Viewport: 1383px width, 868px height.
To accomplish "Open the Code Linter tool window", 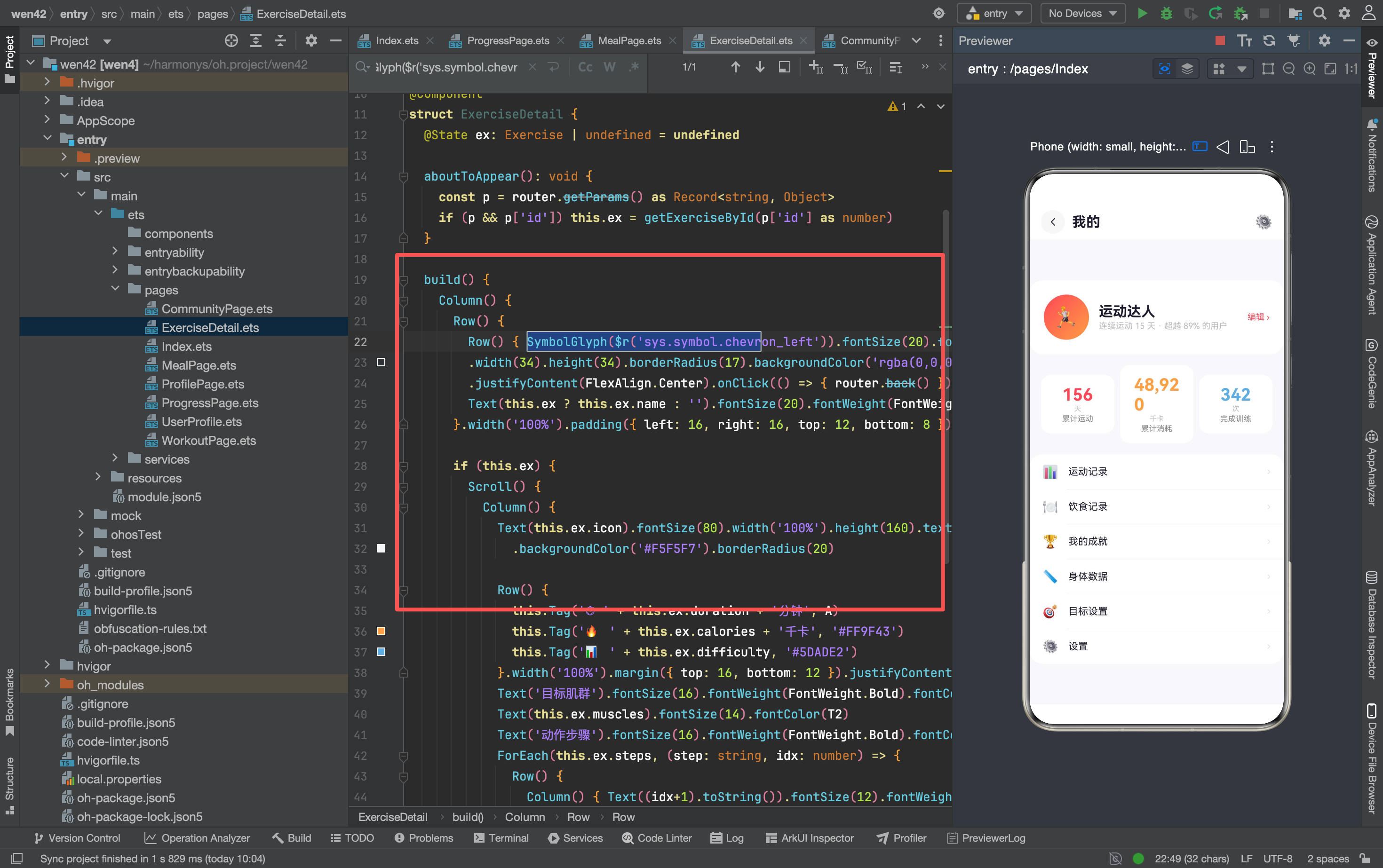I will tap(657, 837).
